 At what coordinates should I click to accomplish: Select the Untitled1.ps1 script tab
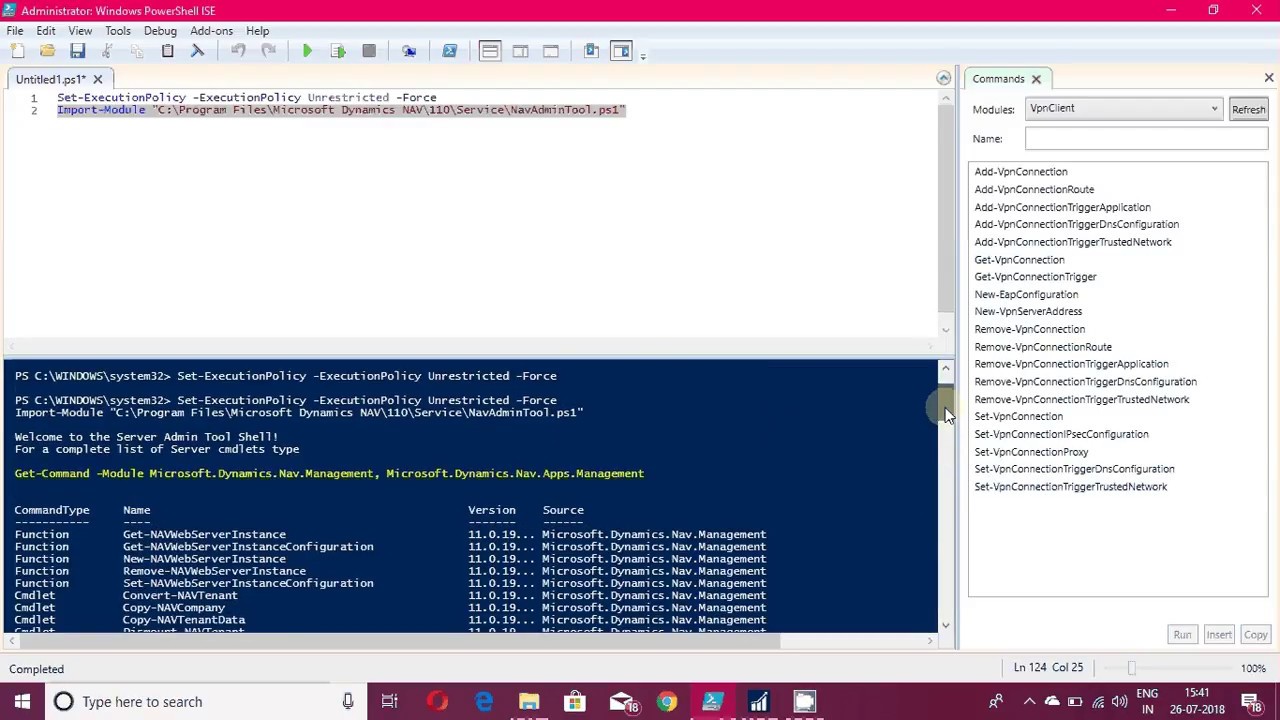pos(50,79)
